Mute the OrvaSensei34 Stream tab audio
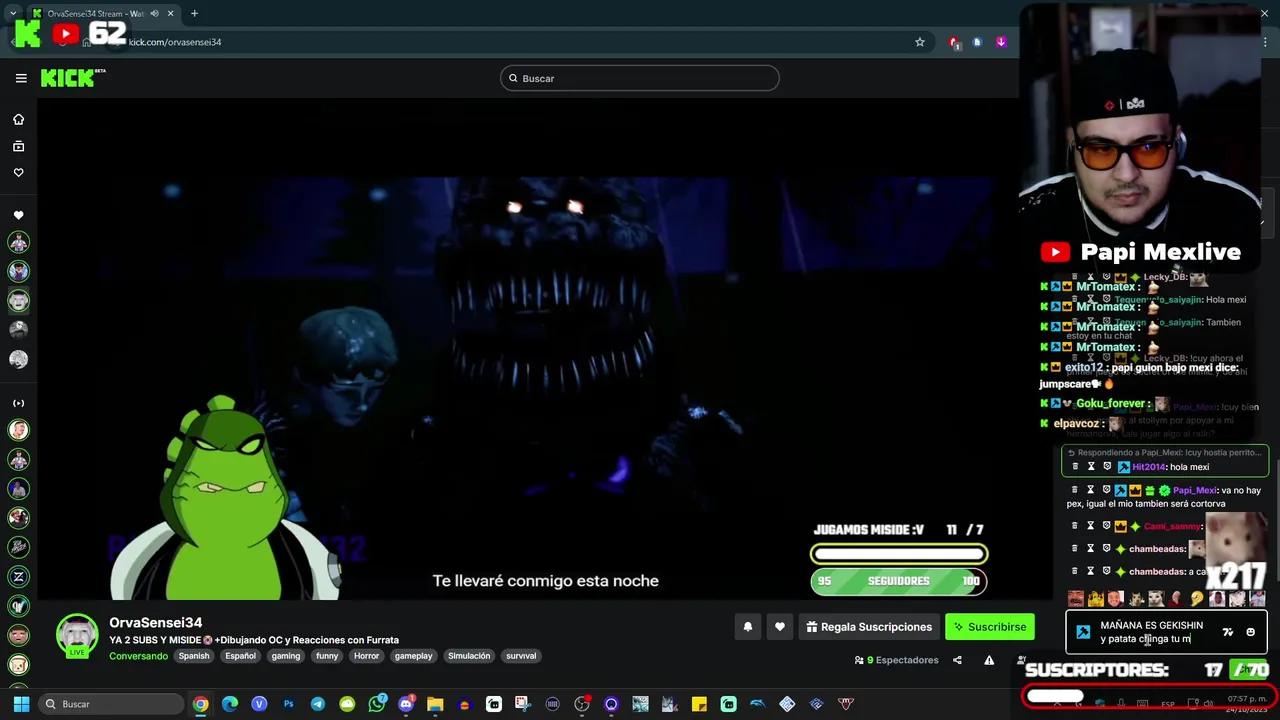 pyautogui.click(x=154, y=13)
